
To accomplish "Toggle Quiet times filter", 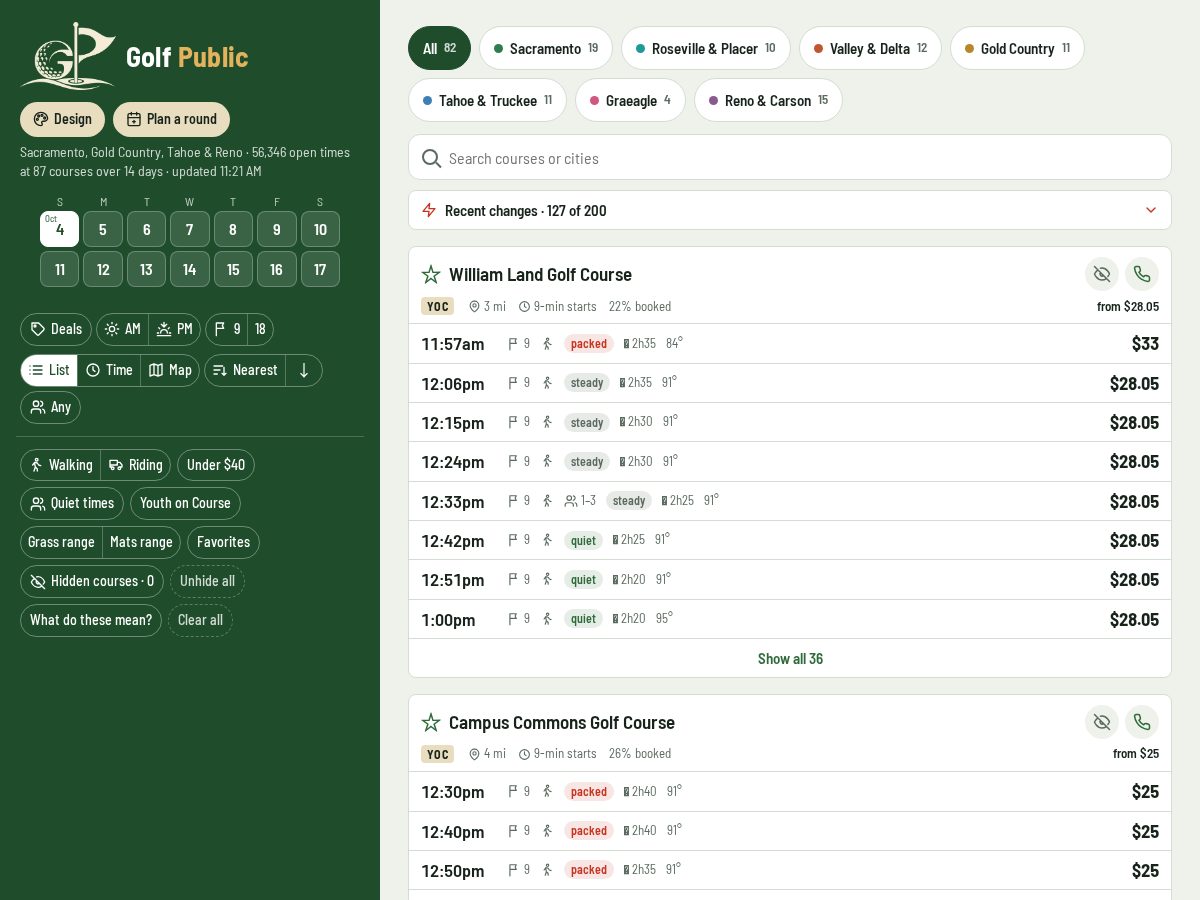I will point(72,503).
